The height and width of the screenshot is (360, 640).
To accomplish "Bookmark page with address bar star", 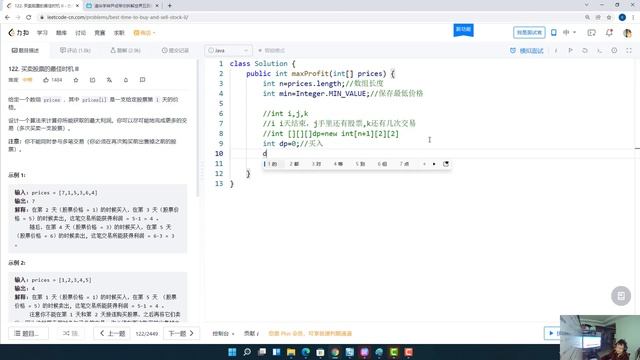I will 609,17.
